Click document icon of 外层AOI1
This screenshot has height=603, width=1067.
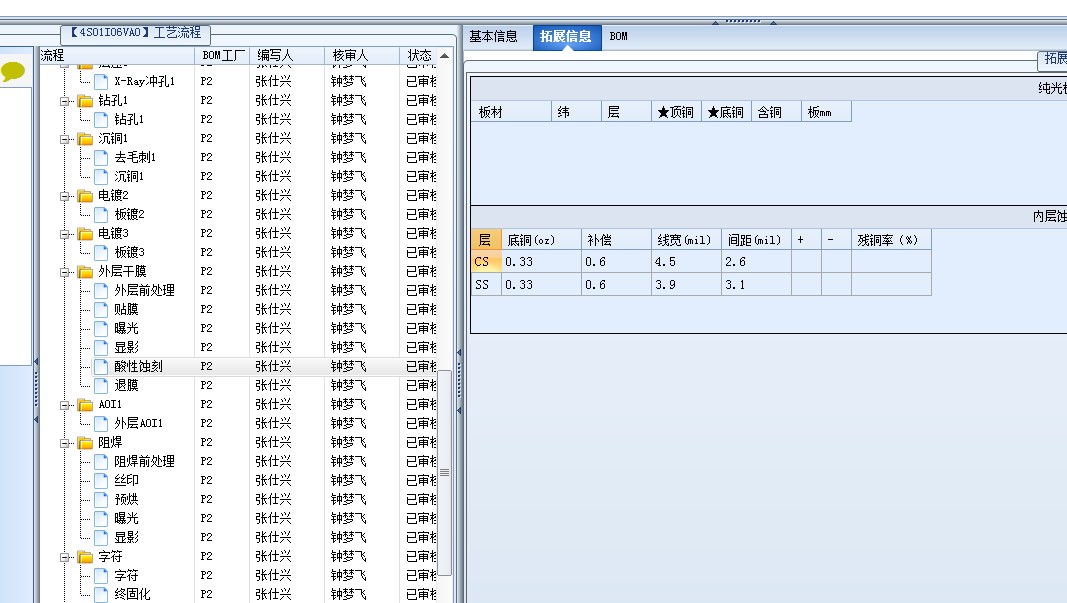tap(101, 423)
